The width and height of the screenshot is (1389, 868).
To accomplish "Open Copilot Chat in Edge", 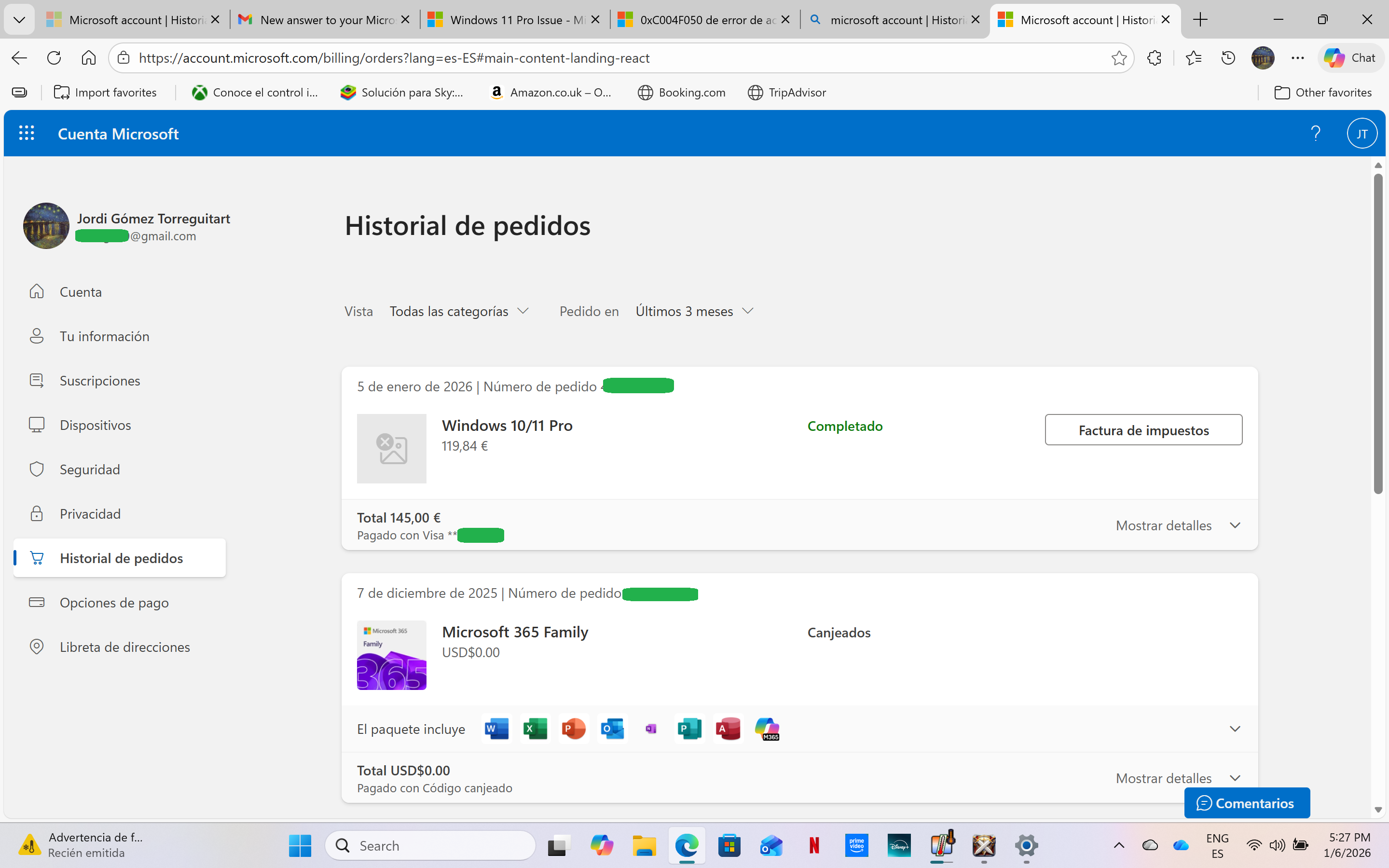I will pyautogui.click(x=1350, y=58).
